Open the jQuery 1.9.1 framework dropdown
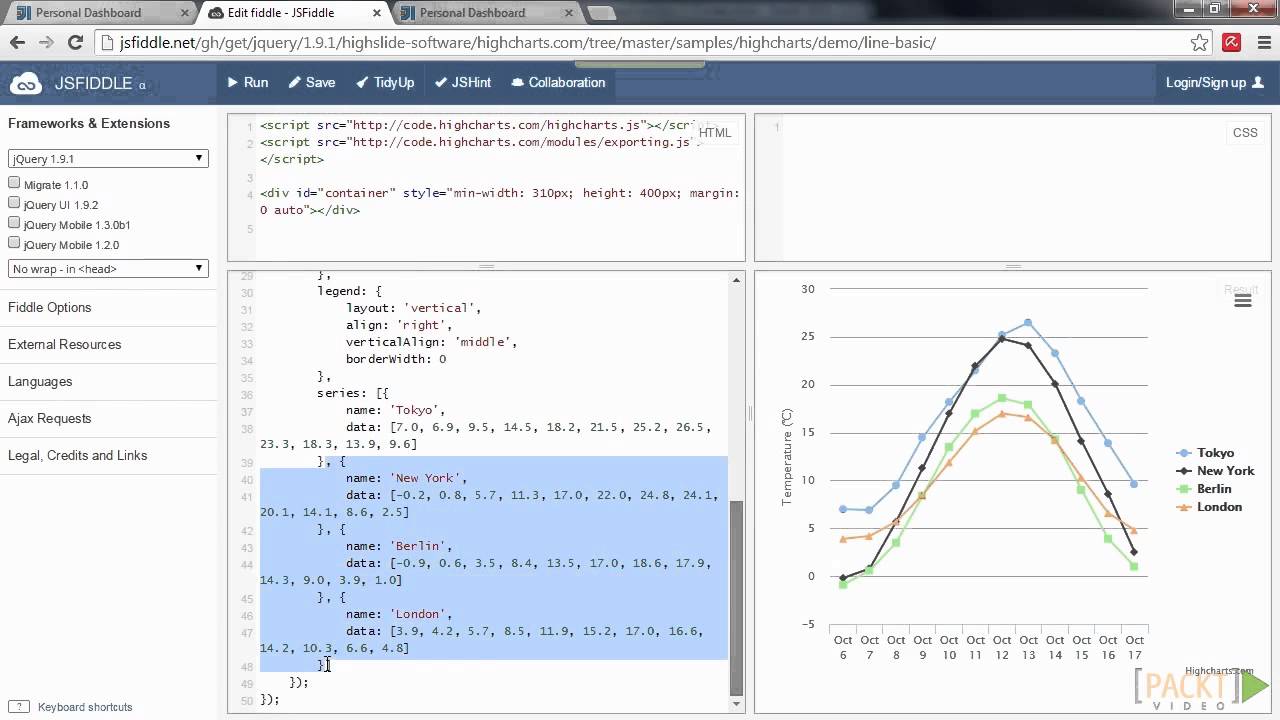Image resolution: width=1280 pixels, height=720 pixels. coord(108,159)
